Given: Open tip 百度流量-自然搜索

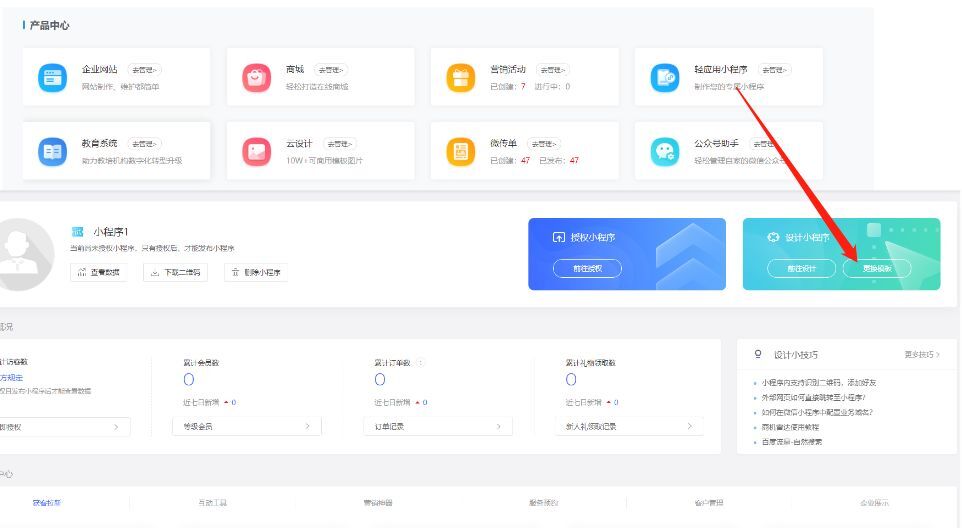Looking at the screenshot, I should point(791,442).
